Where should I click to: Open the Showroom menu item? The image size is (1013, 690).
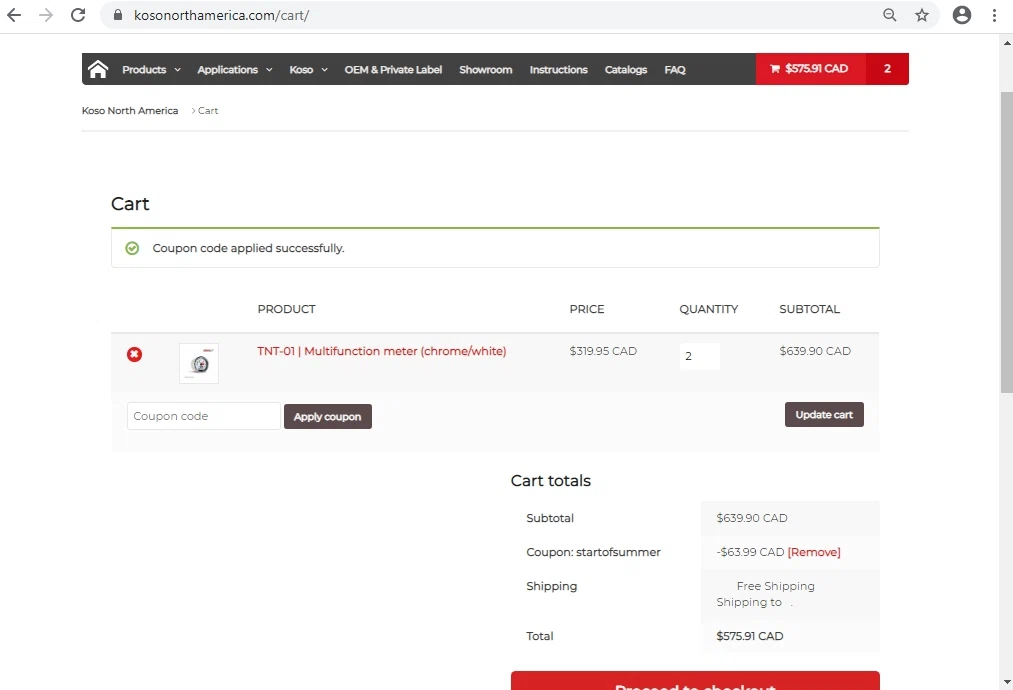click(485, 70)
